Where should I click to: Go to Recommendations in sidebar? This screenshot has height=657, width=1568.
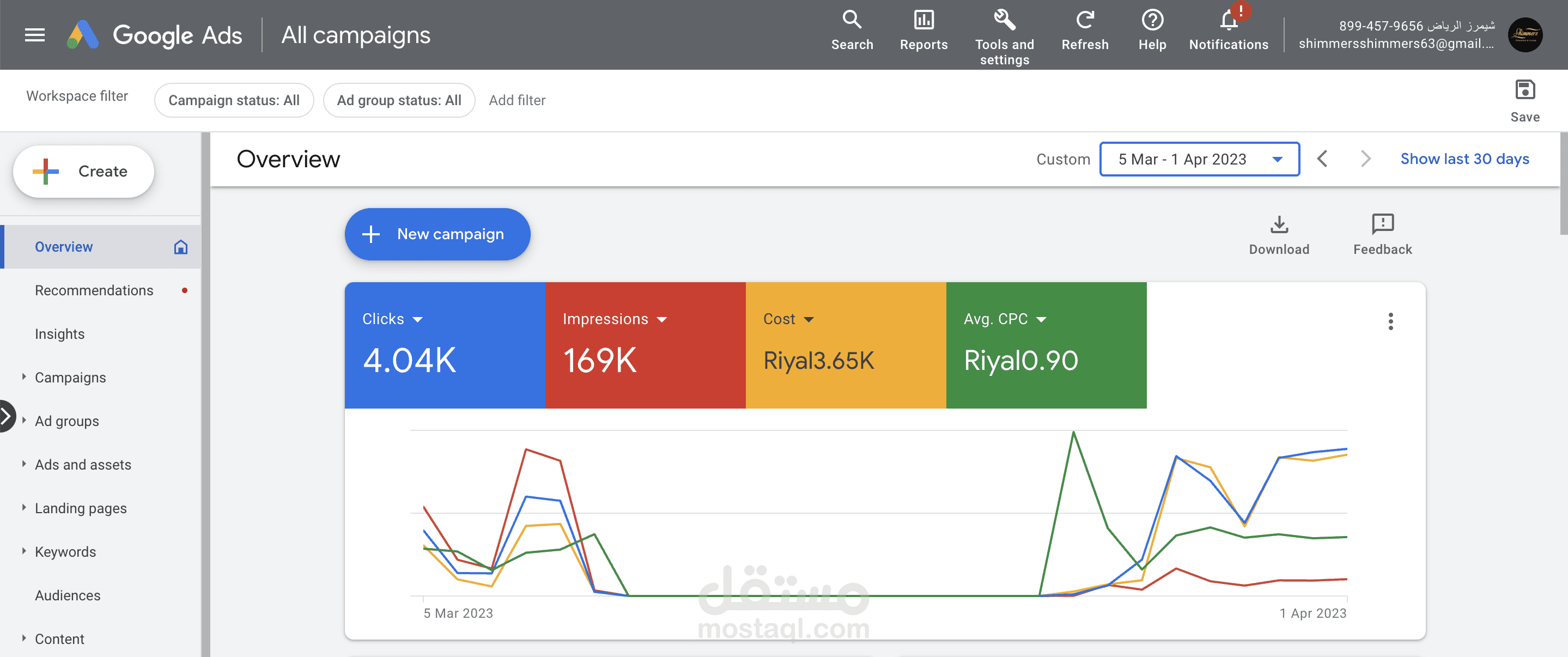click(x=94, y=290)
